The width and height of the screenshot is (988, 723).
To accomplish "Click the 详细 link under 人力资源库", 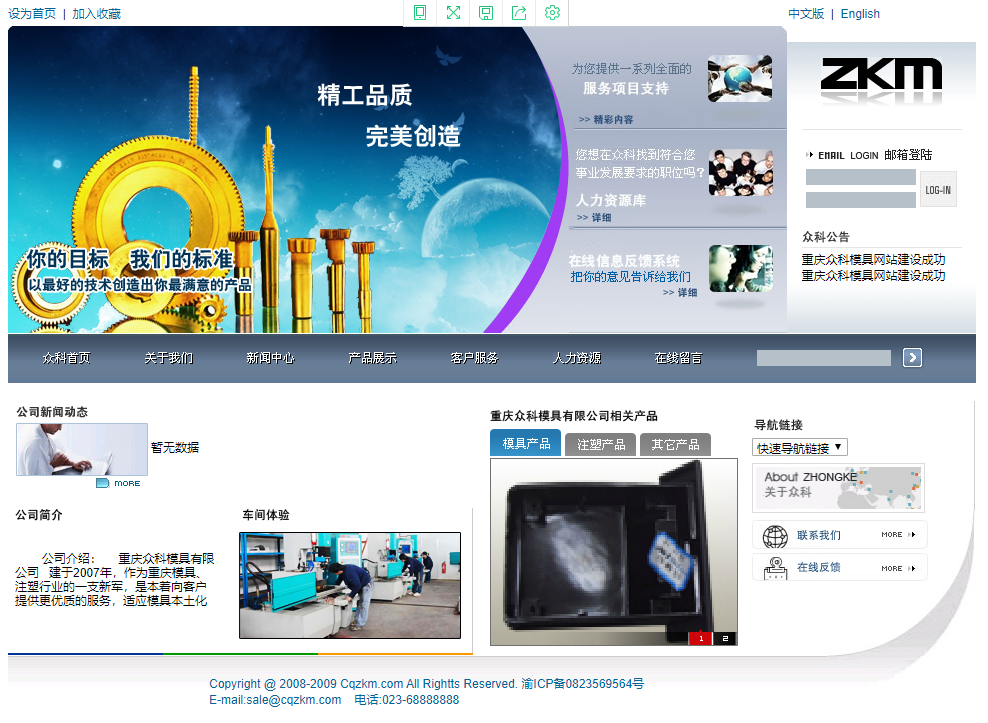I will coord(594,217).
